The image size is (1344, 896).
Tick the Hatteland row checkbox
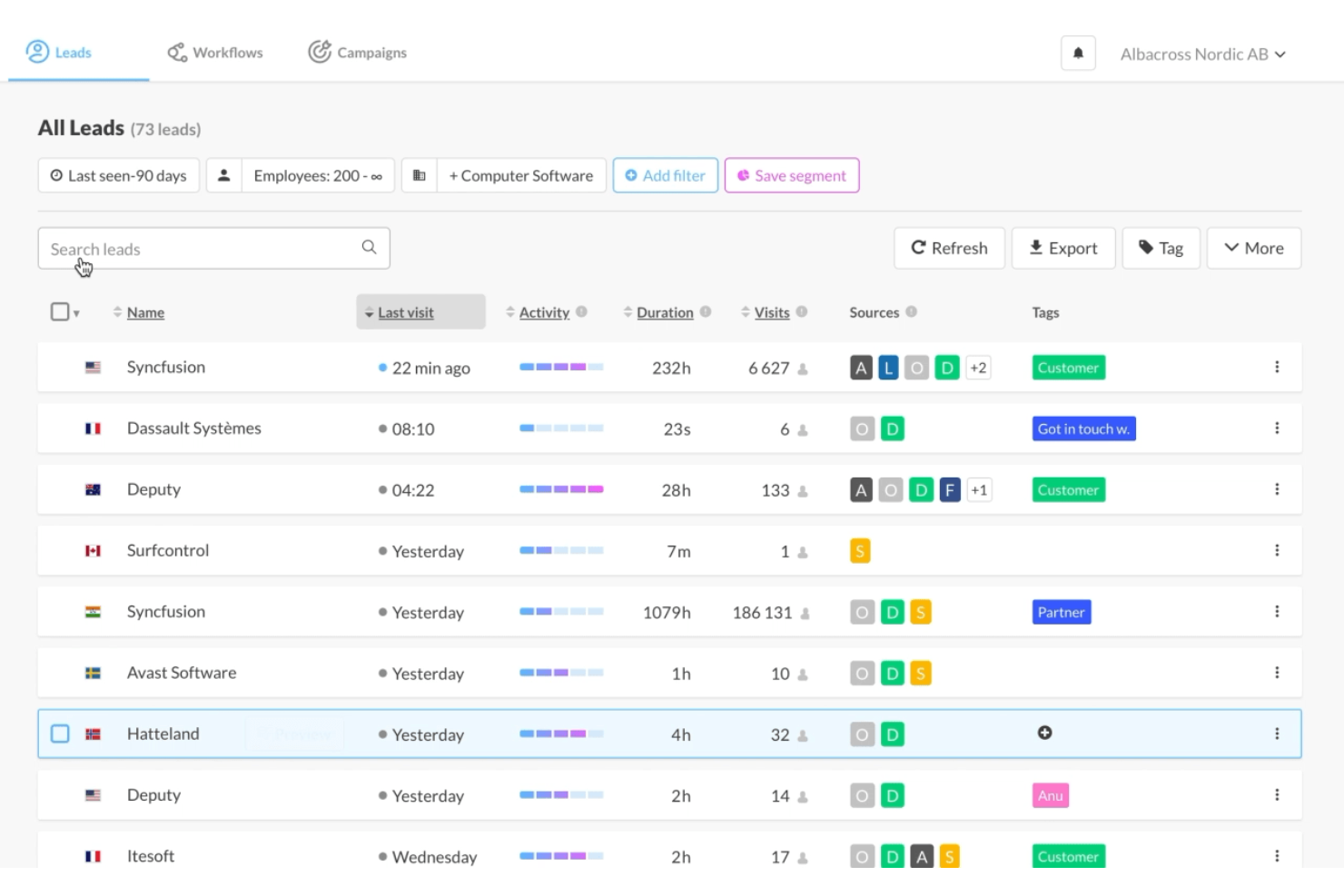(60, 734)
